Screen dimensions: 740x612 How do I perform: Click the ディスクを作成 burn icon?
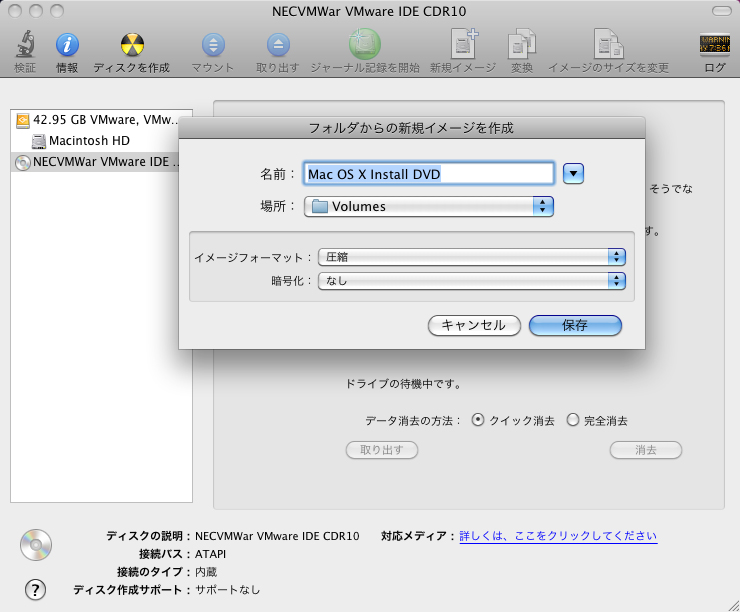point(132,45)
